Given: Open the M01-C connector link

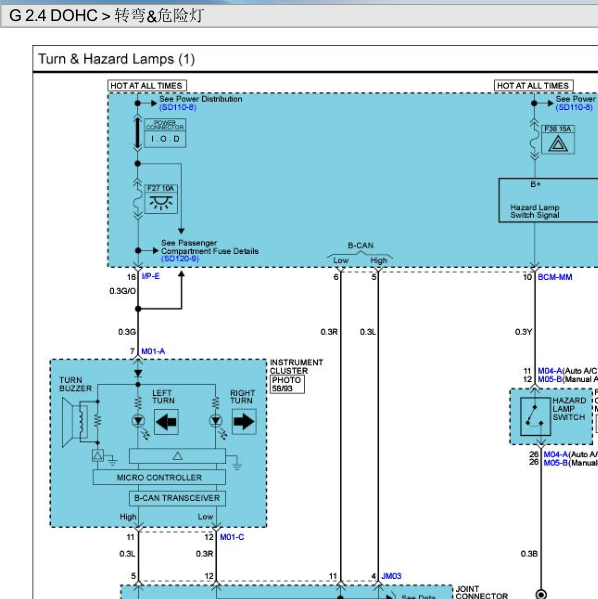Looking at the screenshot, I should (232, 537).
